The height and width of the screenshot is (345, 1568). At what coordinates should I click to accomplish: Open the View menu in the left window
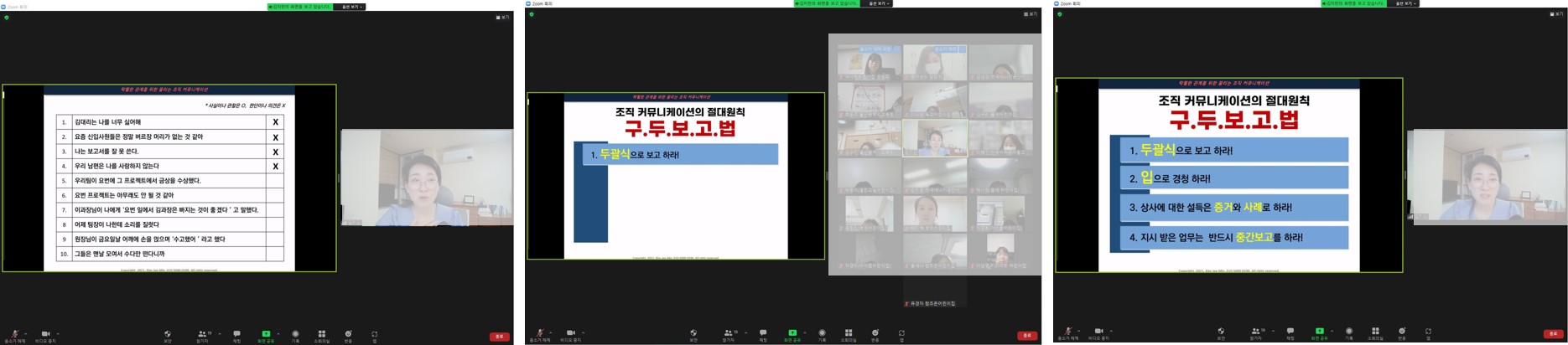pos(503,17)
